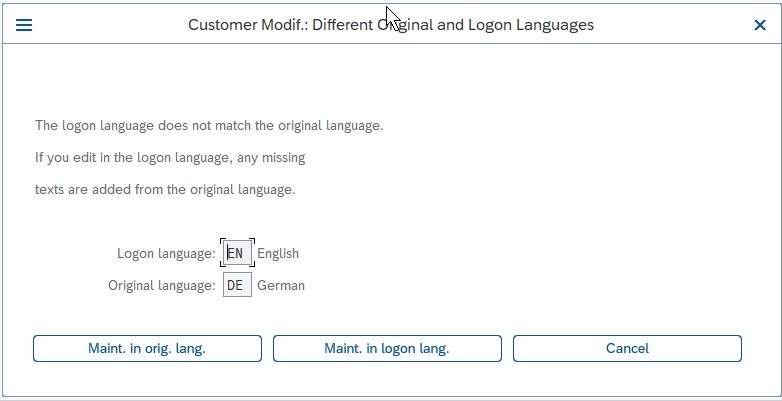The image size is (782, 401).
Task: Click 'original language.' at end of first message line
Action: (x=331, y=126)
